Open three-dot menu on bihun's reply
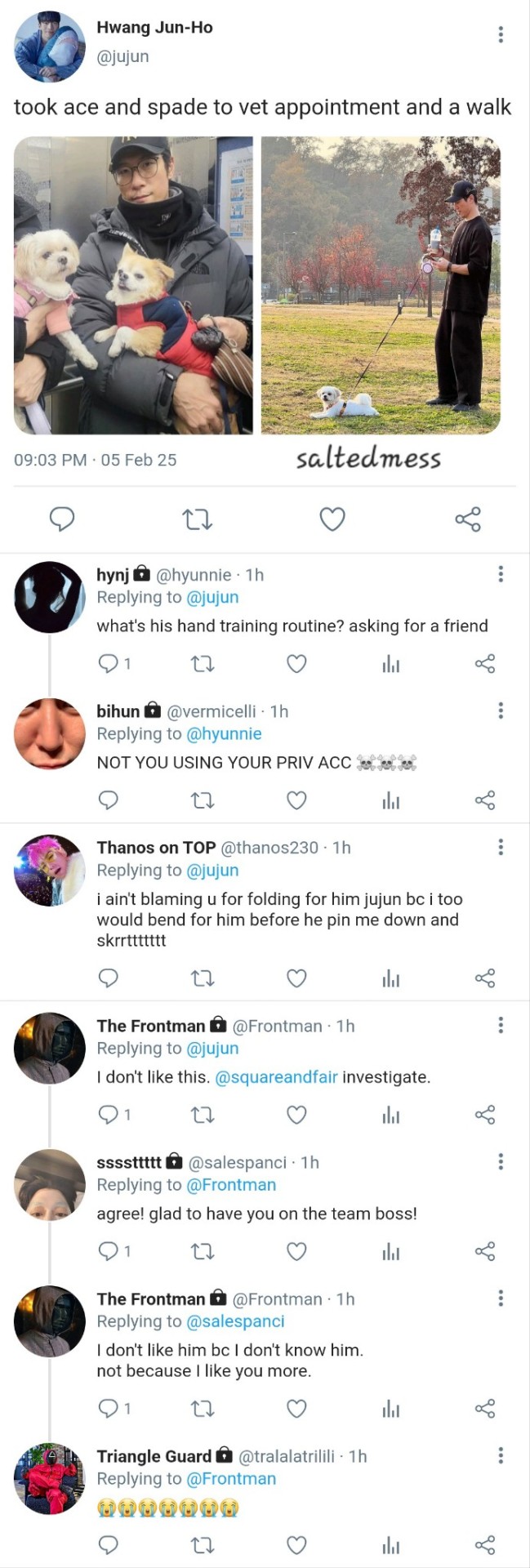Viewport: 530px width, 1568px height. click(x=501, y=710)
